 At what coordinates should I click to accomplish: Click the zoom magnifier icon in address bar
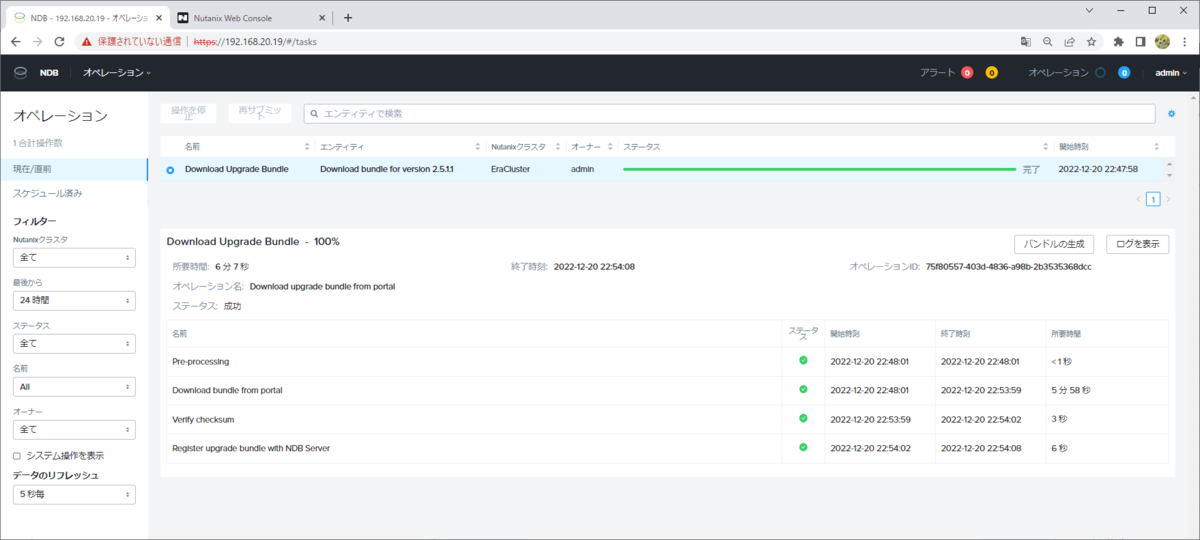point(1047,42)
